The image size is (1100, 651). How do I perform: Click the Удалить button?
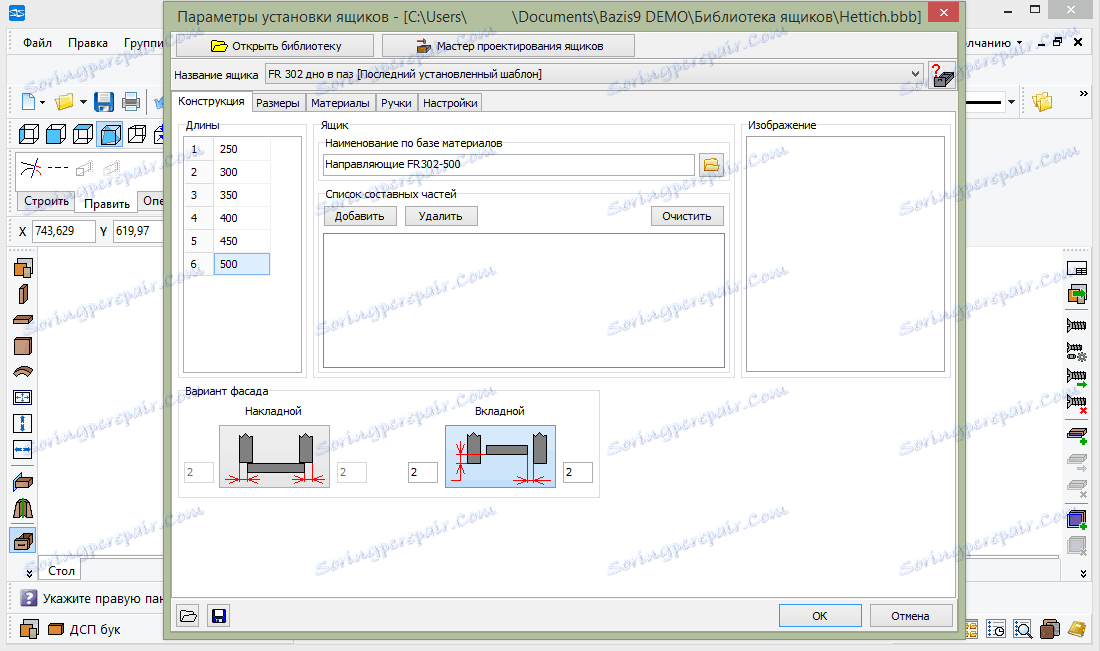pos(441,216)
